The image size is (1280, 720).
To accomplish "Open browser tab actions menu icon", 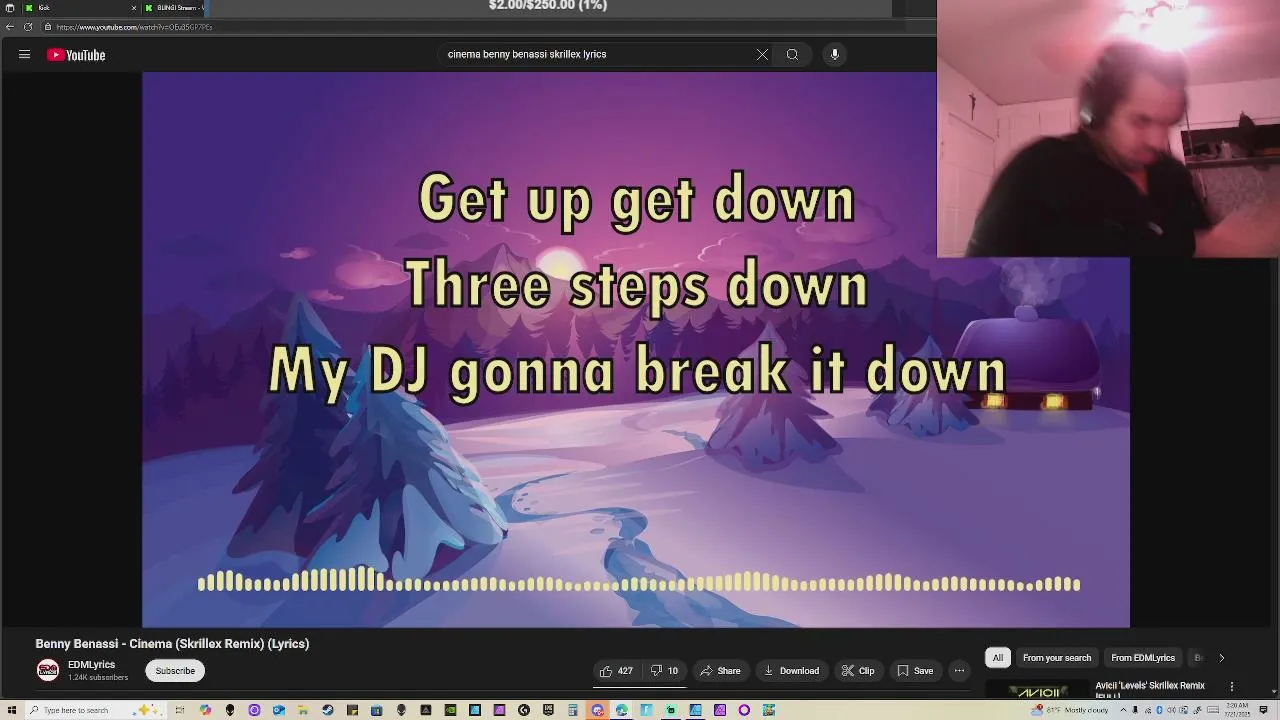I will [x=10, y=7].
